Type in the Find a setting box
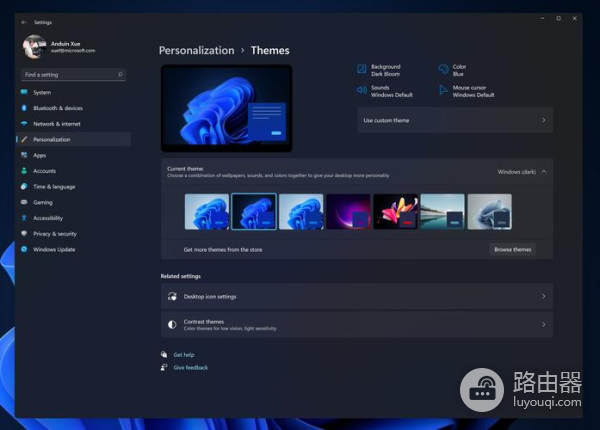Image resolution: width=600 pixels, height=430 pixels. (x=72, y=74)
